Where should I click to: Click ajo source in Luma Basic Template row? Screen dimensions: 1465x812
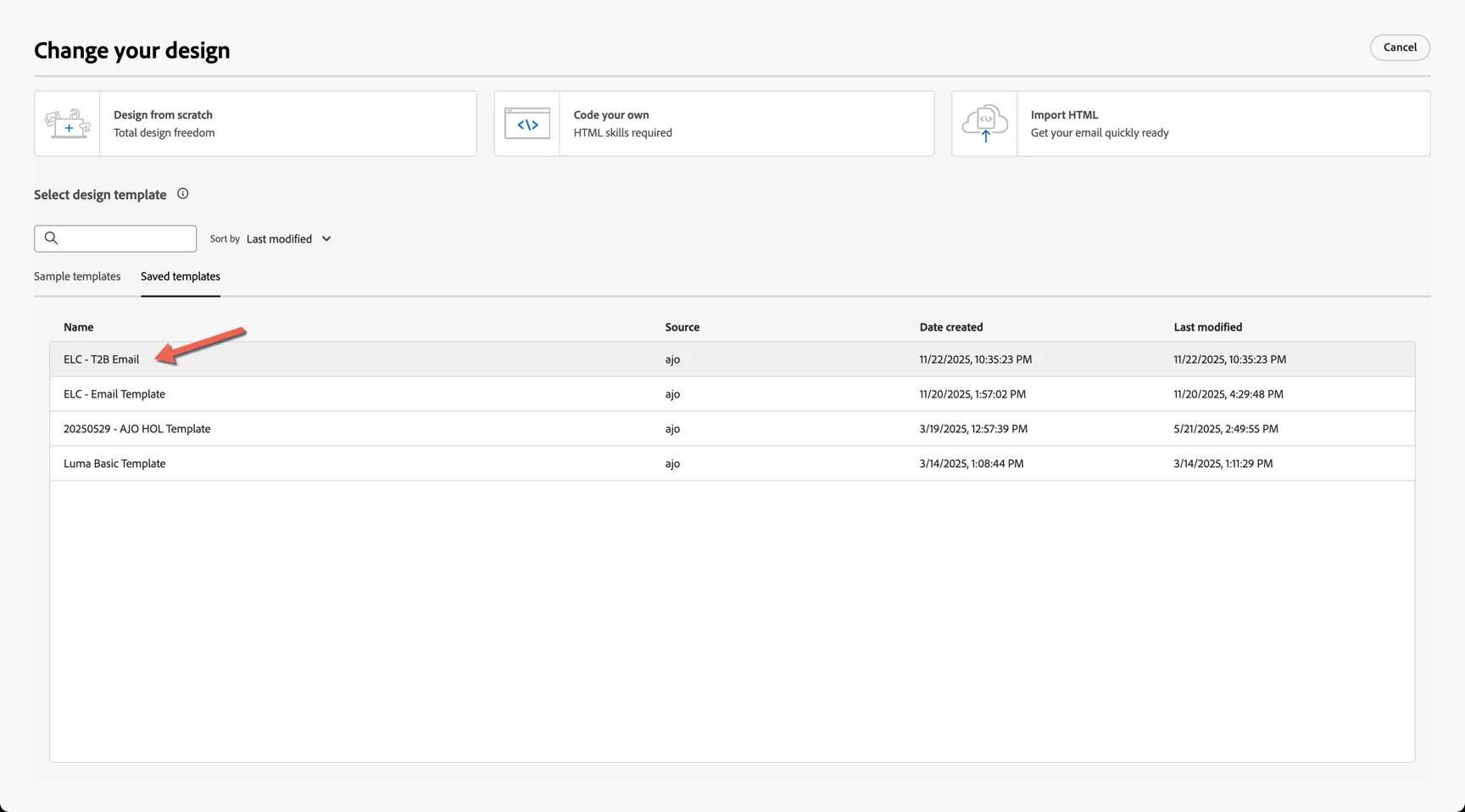[x=672, y=464]
